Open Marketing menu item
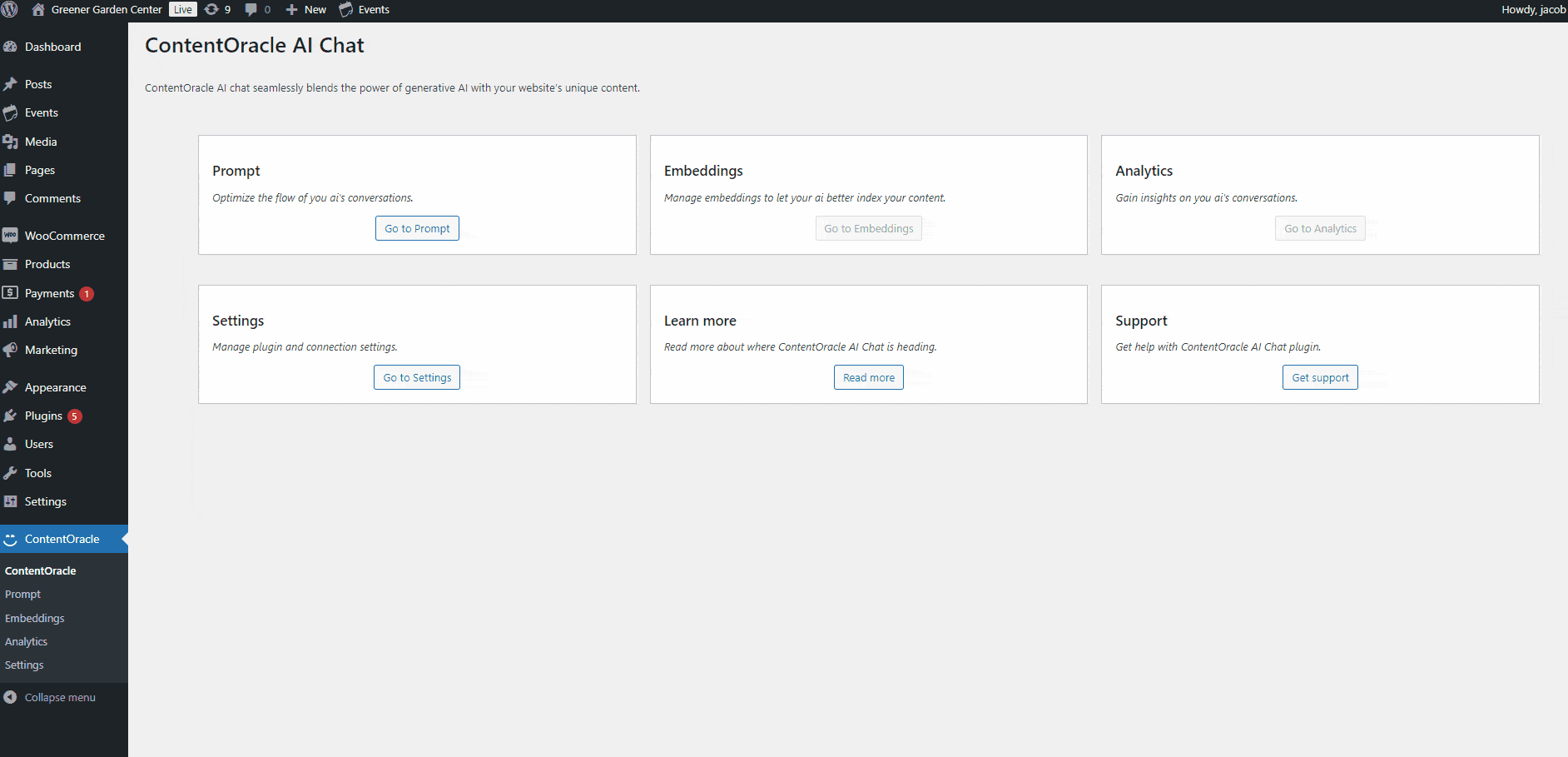 click(x=64, y=350)
